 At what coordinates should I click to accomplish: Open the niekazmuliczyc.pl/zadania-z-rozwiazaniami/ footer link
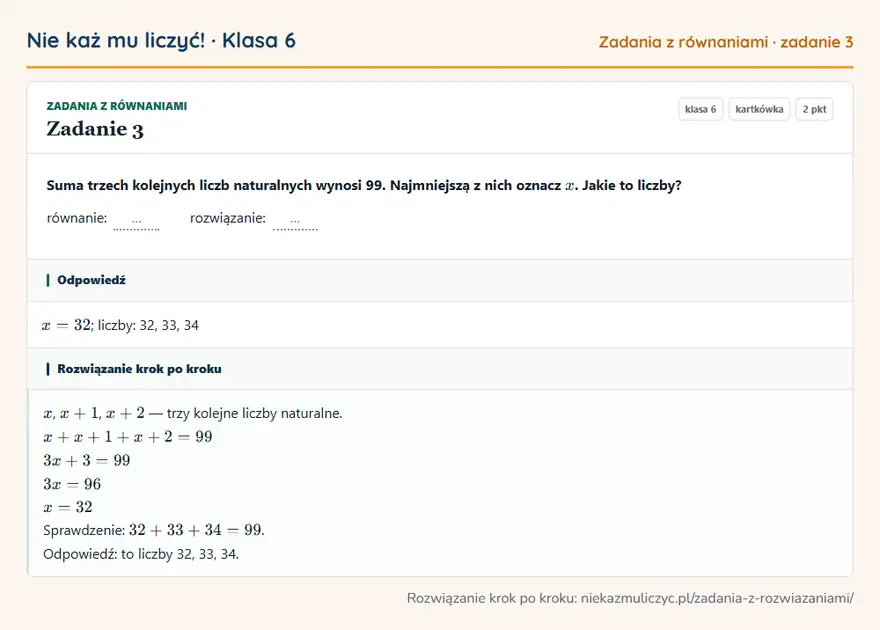717,598
